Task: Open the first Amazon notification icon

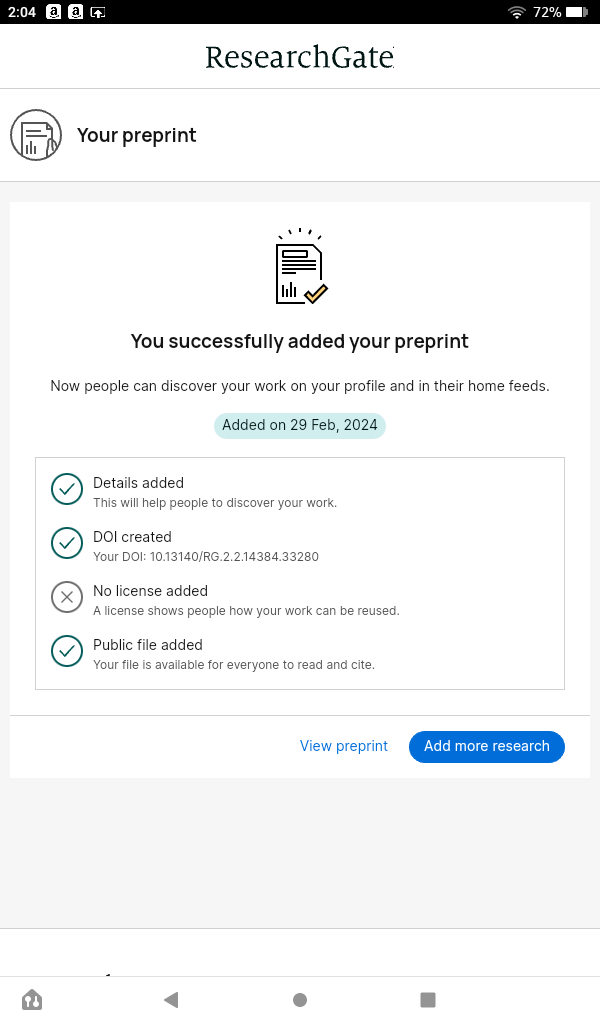Action: [x=53, y=12]
